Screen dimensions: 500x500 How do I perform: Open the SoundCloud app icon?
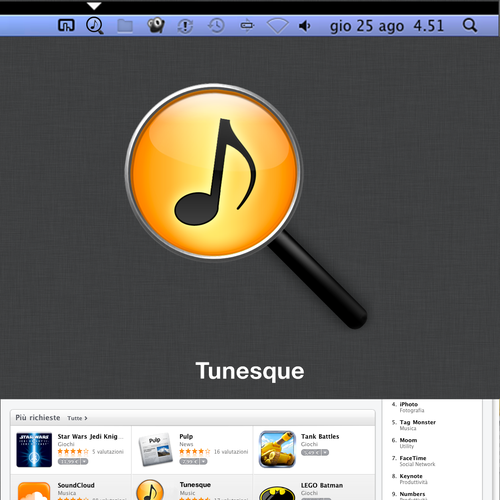click(34, 491)
